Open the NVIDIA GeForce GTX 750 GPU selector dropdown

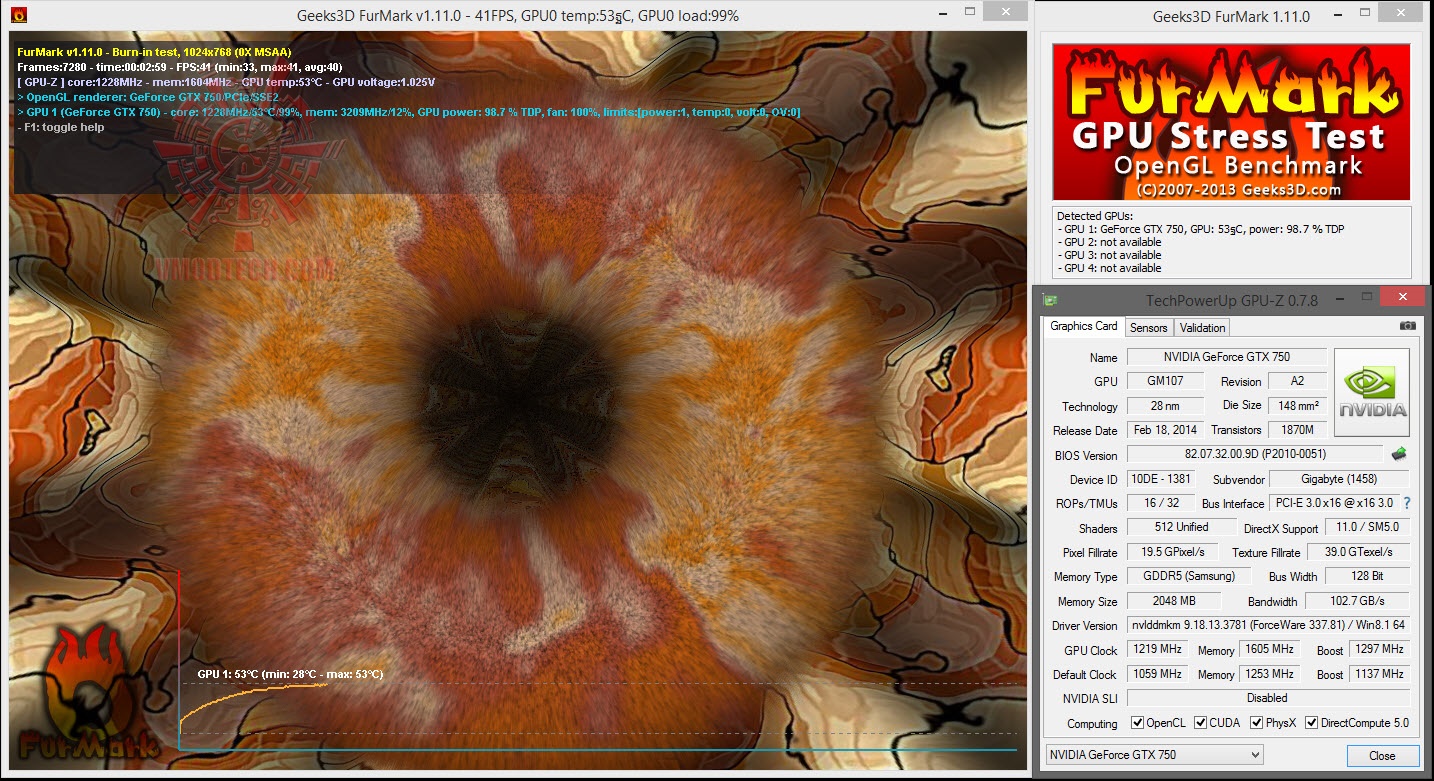click(1155, 754)
